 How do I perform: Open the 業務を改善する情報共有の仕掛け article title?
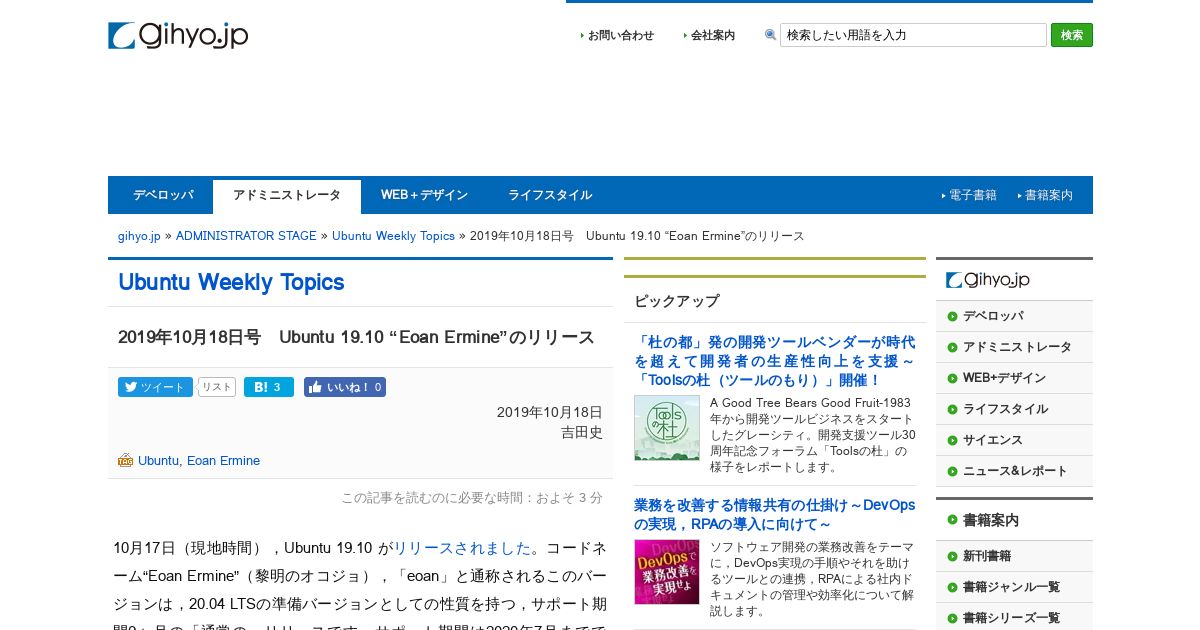774,515
